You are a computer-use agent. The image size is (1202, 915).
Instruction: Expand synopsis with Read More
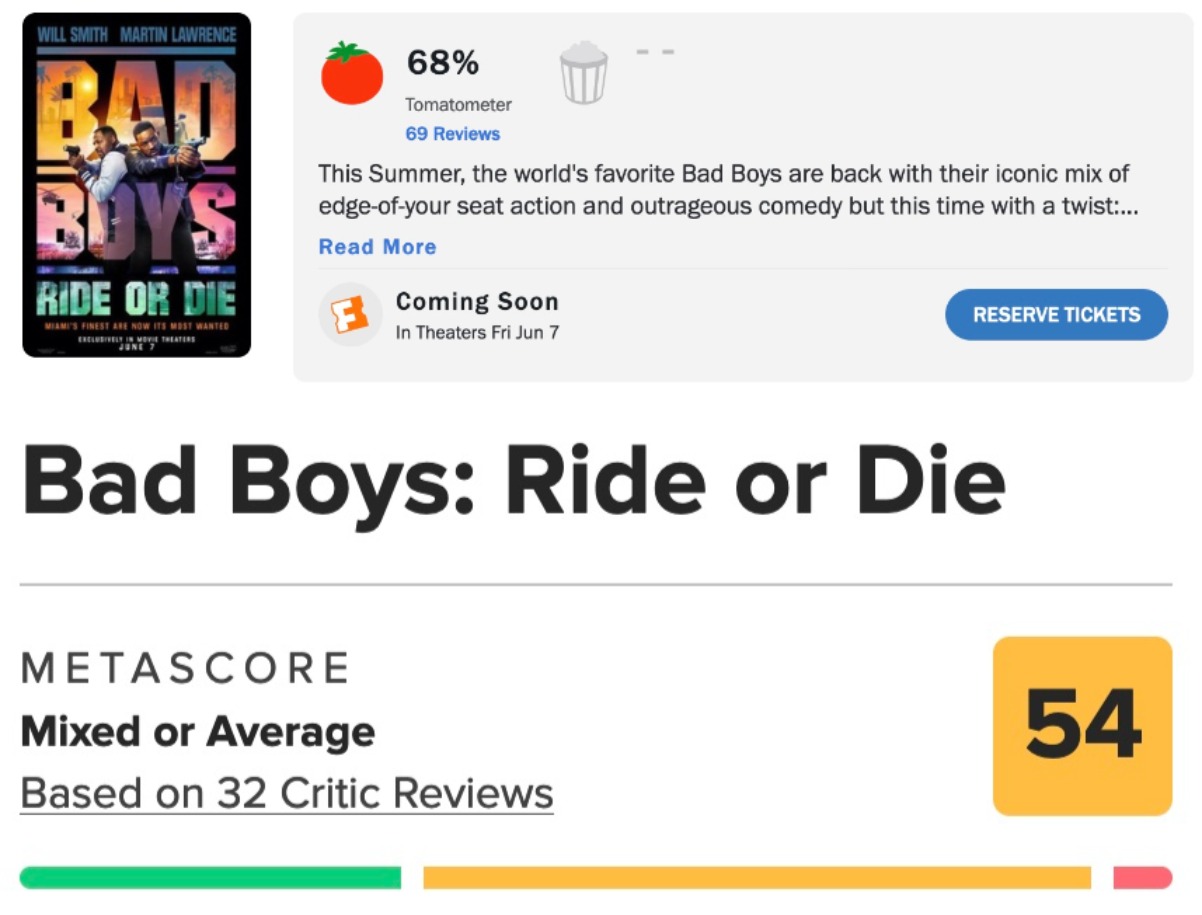click(x=377, y=247)
